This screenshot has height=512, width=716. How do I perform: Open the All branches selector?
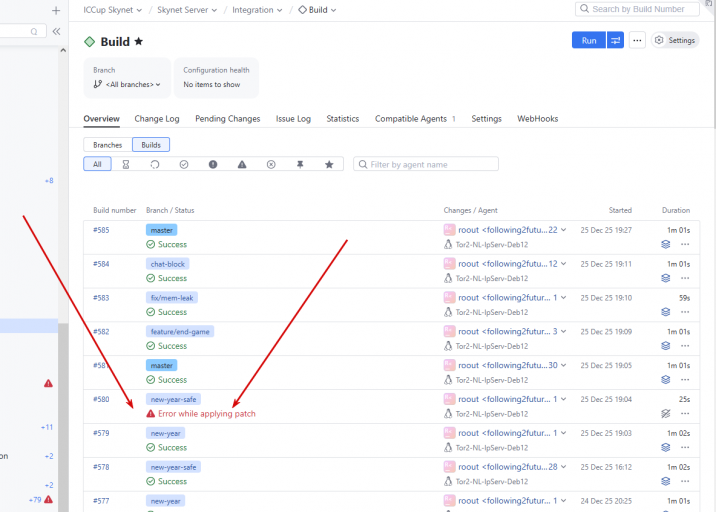coord(127,84)
